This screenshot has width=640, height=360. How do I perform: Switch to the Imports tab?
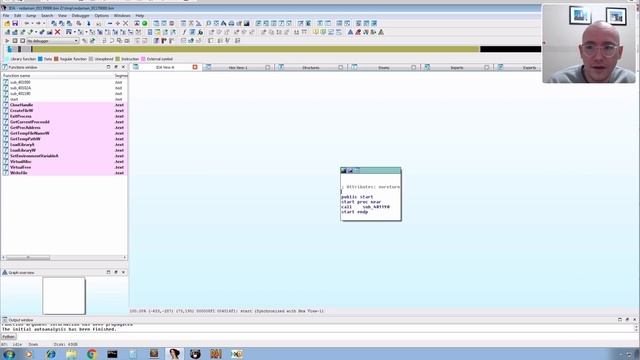(457, 67)
